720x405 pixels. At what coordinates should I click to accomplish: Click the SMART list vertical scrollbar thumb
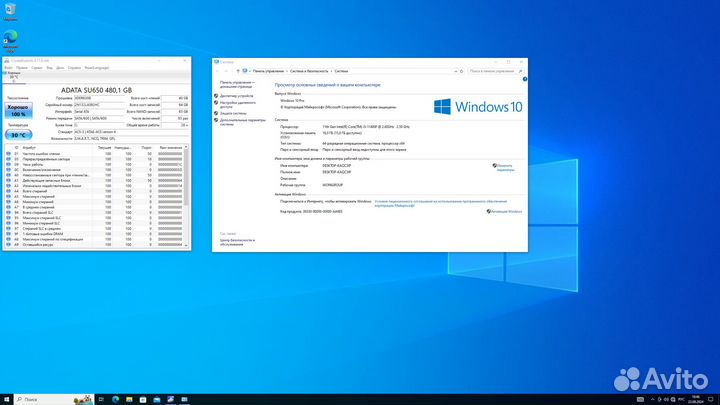[186, 178]
